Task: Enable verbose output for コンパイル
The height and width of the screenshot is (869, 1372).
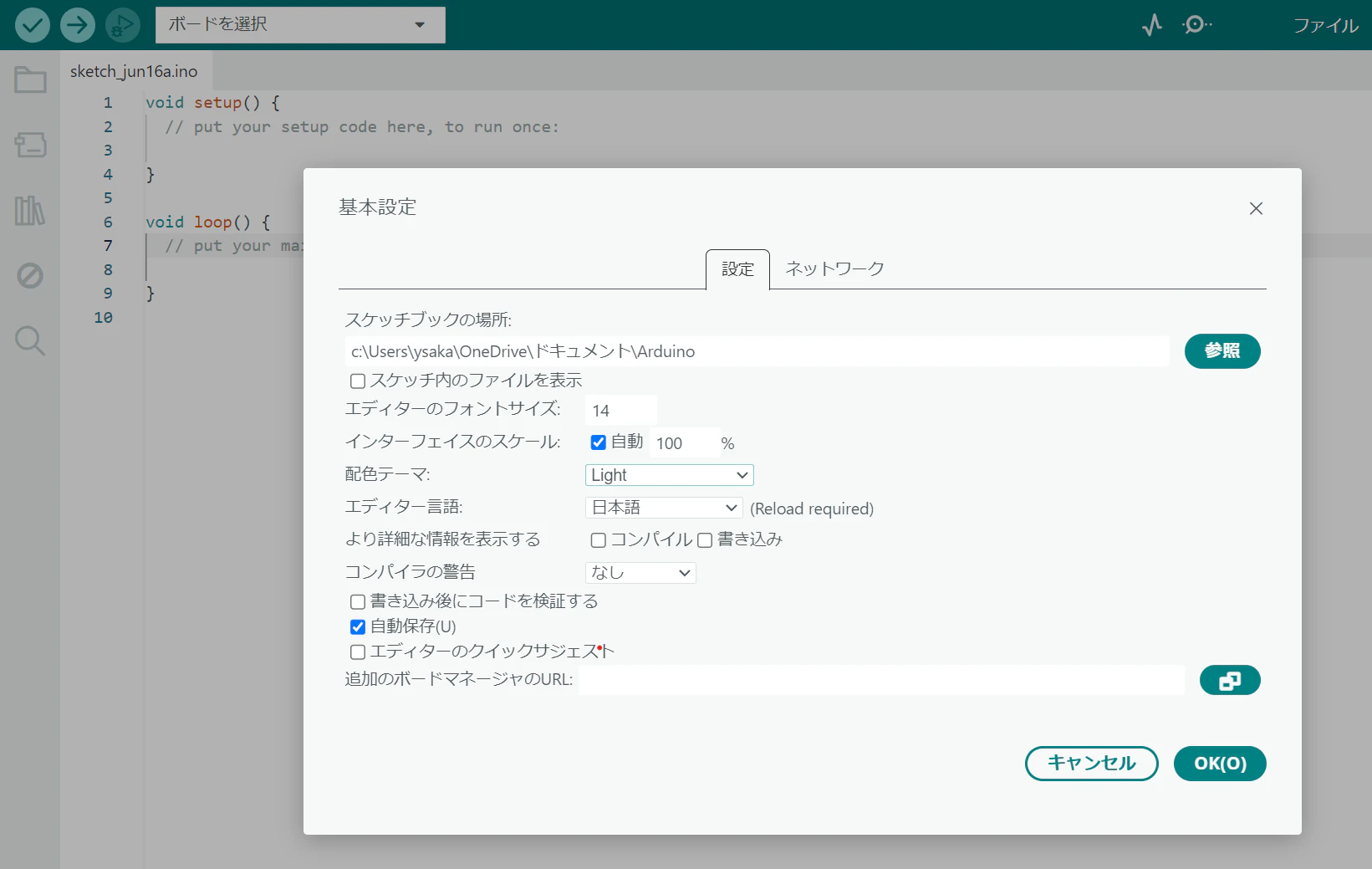Action: coord(599,540)
